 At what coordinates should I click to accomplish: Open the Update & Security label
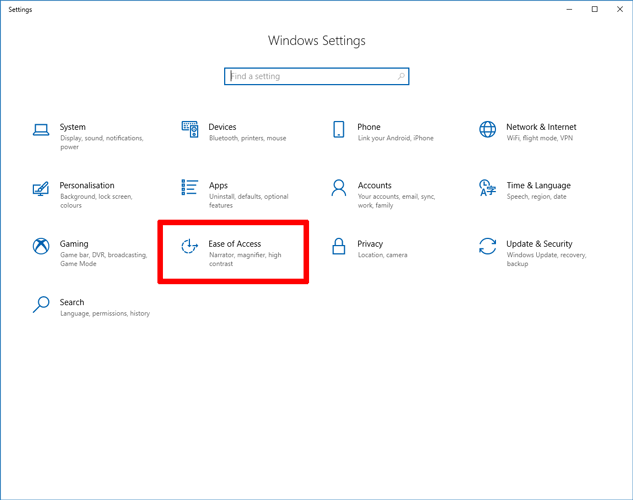tap(539, 243)
